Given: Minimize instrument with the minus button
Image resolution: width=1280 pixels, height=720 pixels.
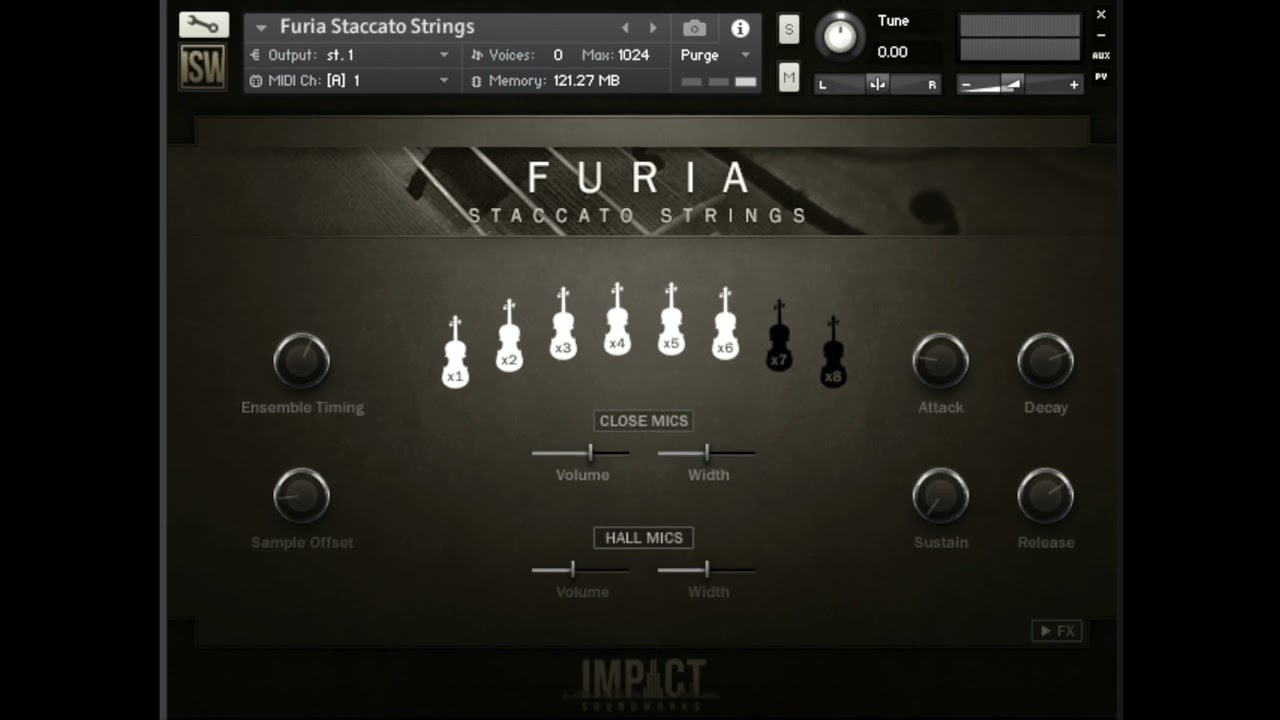Looking at the screenshot, I should [1101, 36].
